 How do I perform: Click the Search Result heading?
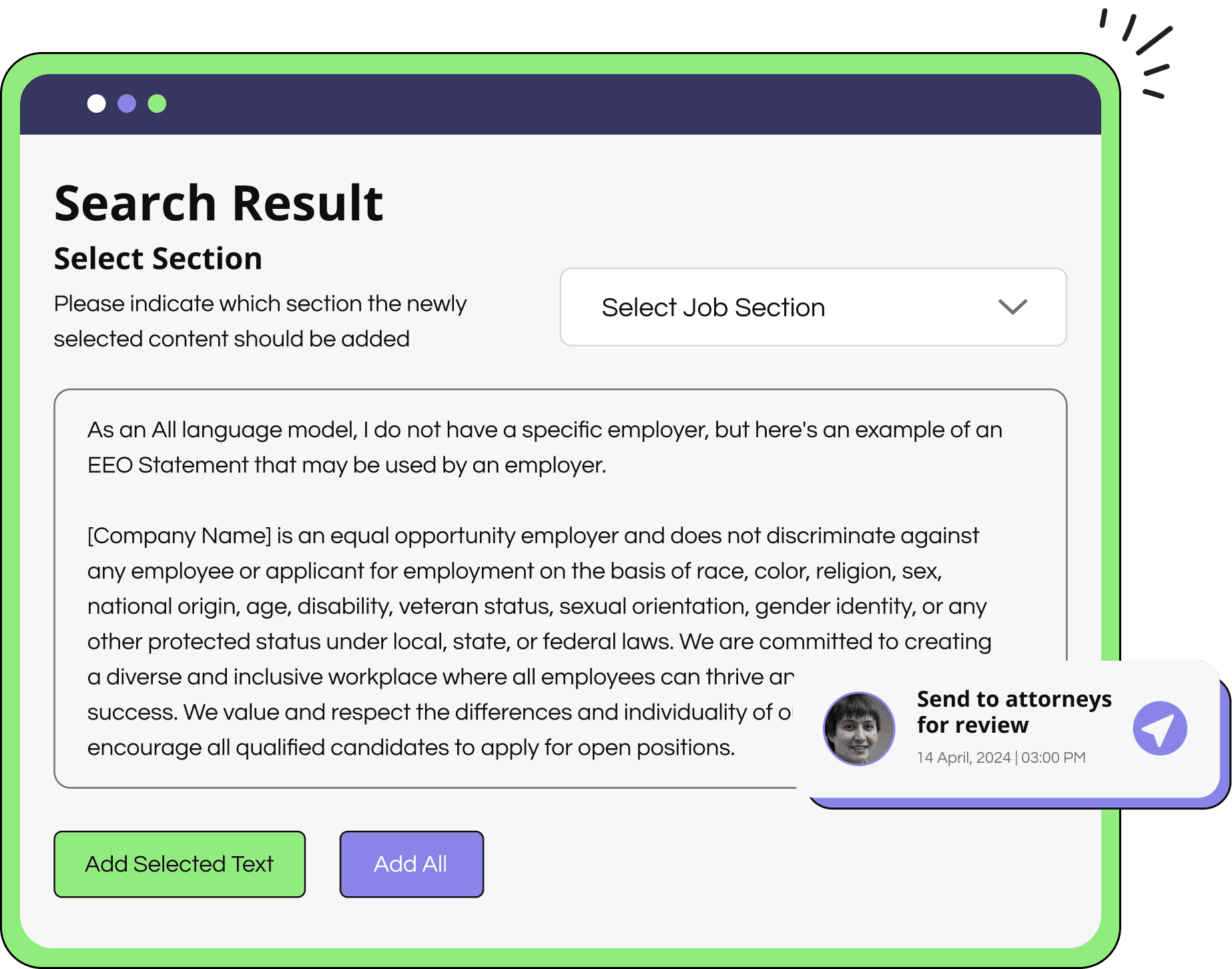tap(218, 203)
